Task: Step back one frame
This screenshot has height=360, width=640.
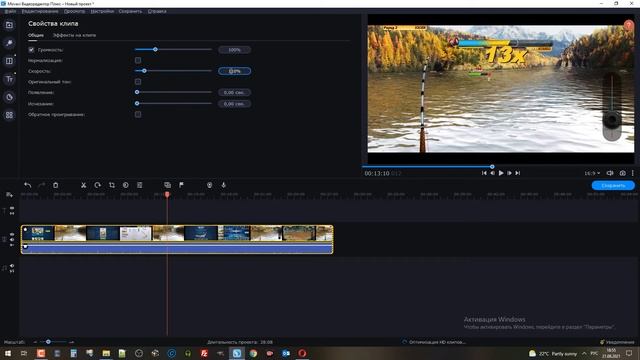Action: point(493,173)
